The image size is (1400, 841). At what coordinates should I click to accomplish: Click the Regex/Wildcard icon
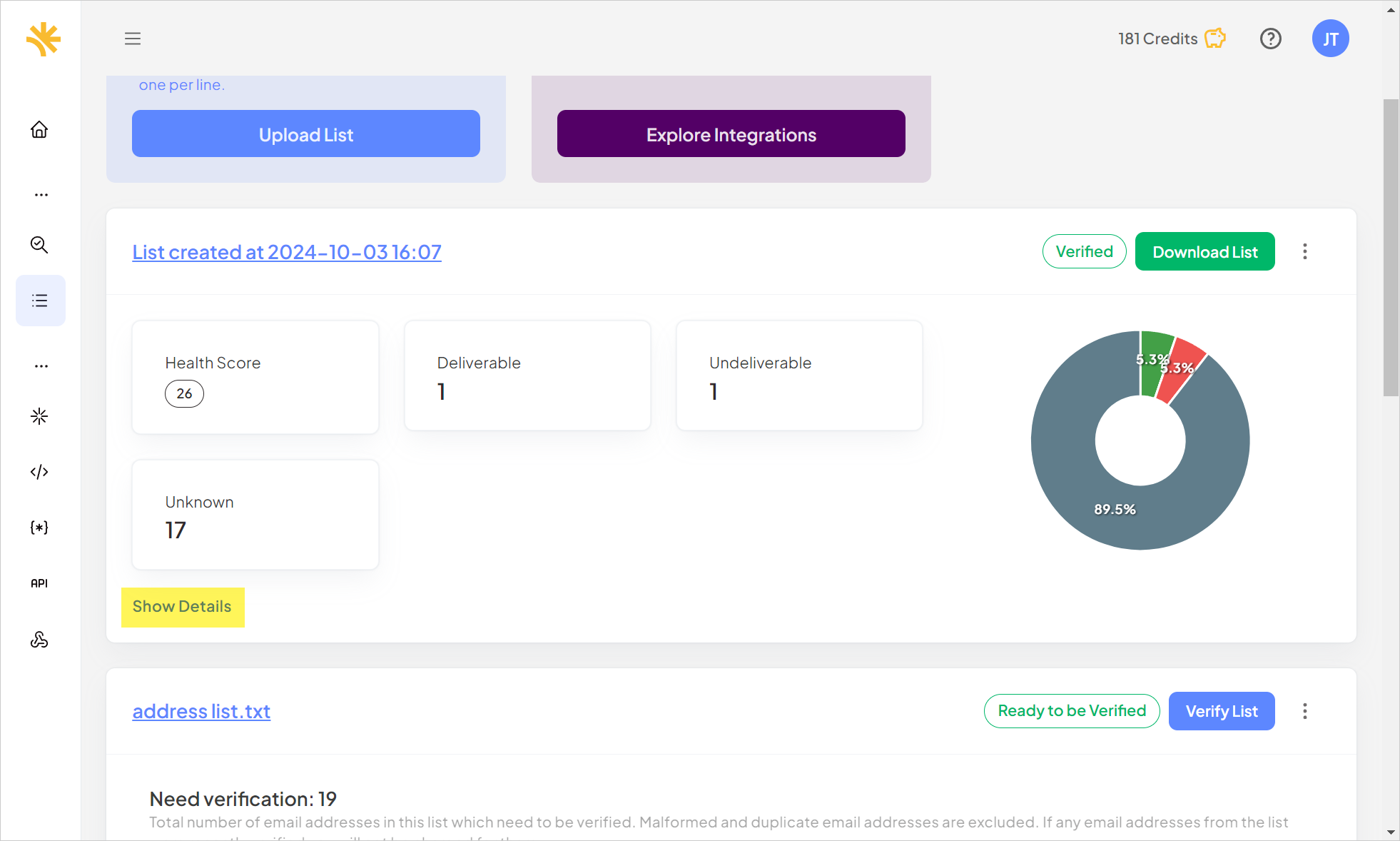click(40, 526)
